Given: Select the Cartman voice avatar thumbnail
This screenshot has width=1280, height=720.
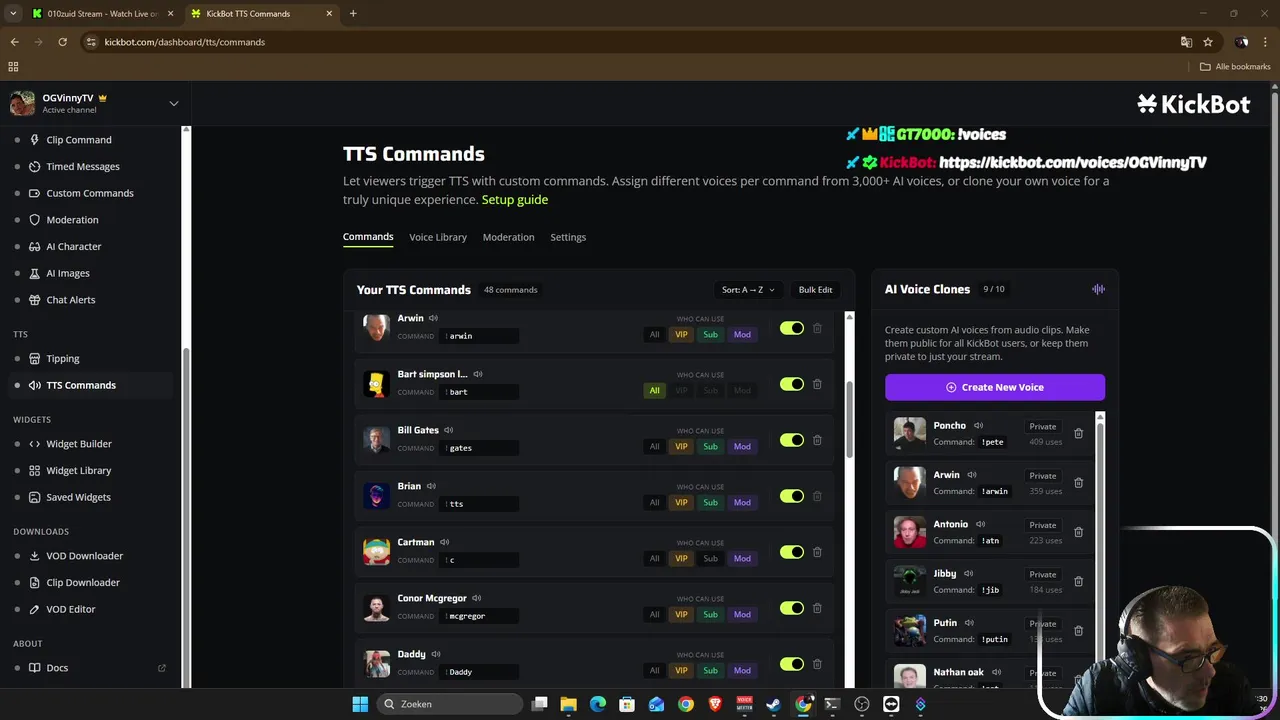Looking at the screenshot, I should coord(377,552).
